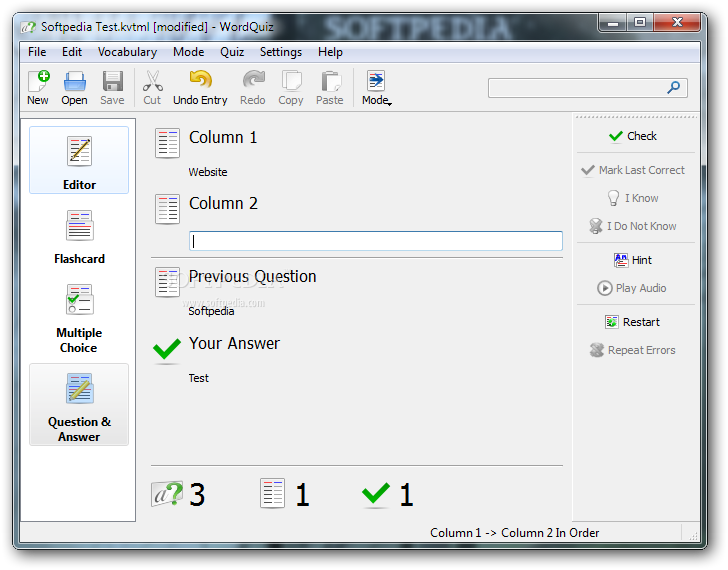Click the search magnifier icon
728x570 pixels.
(674, 87)
